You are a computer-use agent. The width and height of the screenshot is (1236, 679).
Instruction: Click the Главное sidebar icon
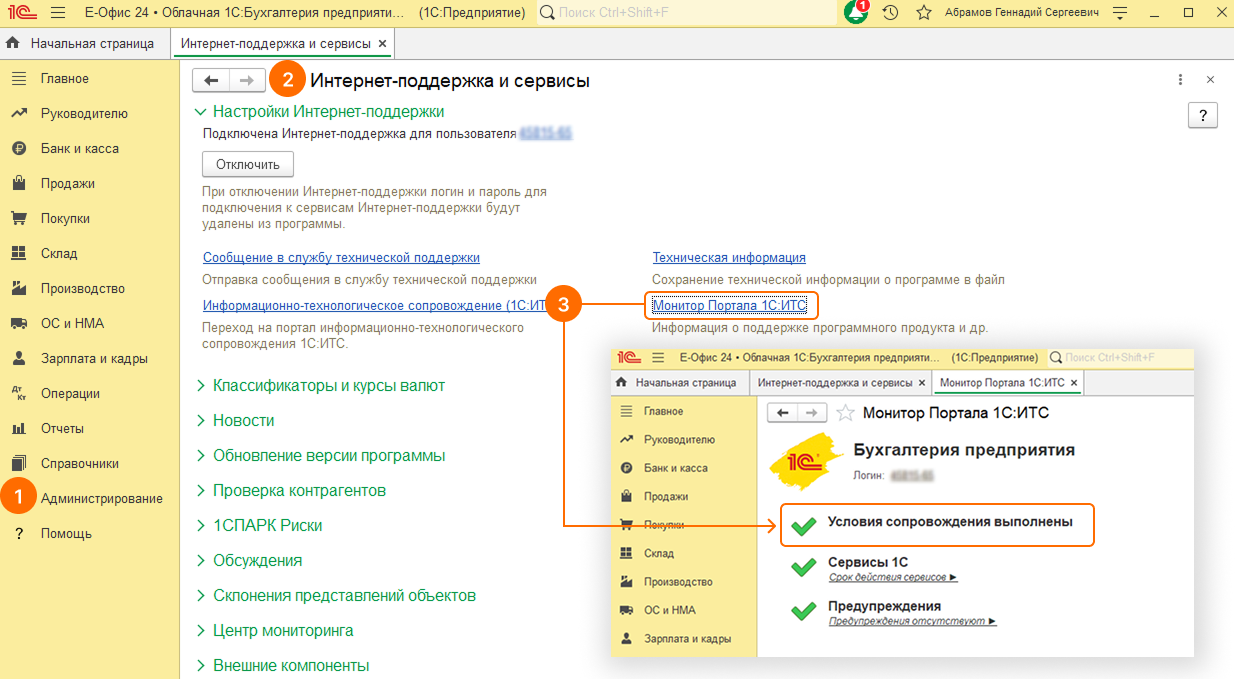click(x=18, y=79)
